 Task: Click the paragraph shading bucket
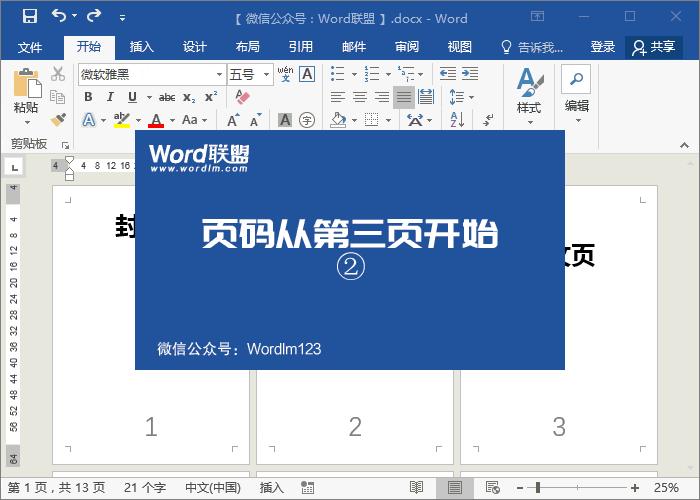point(338,120)
